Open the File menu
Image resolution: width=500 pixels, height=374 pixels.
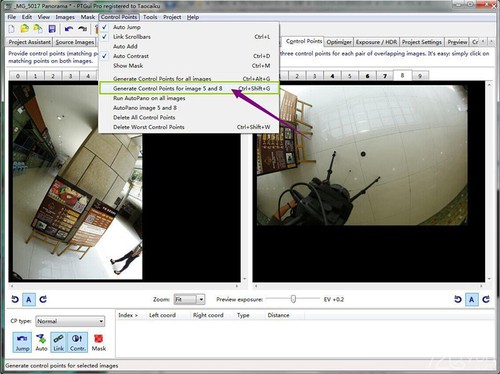tap(11, 17)
